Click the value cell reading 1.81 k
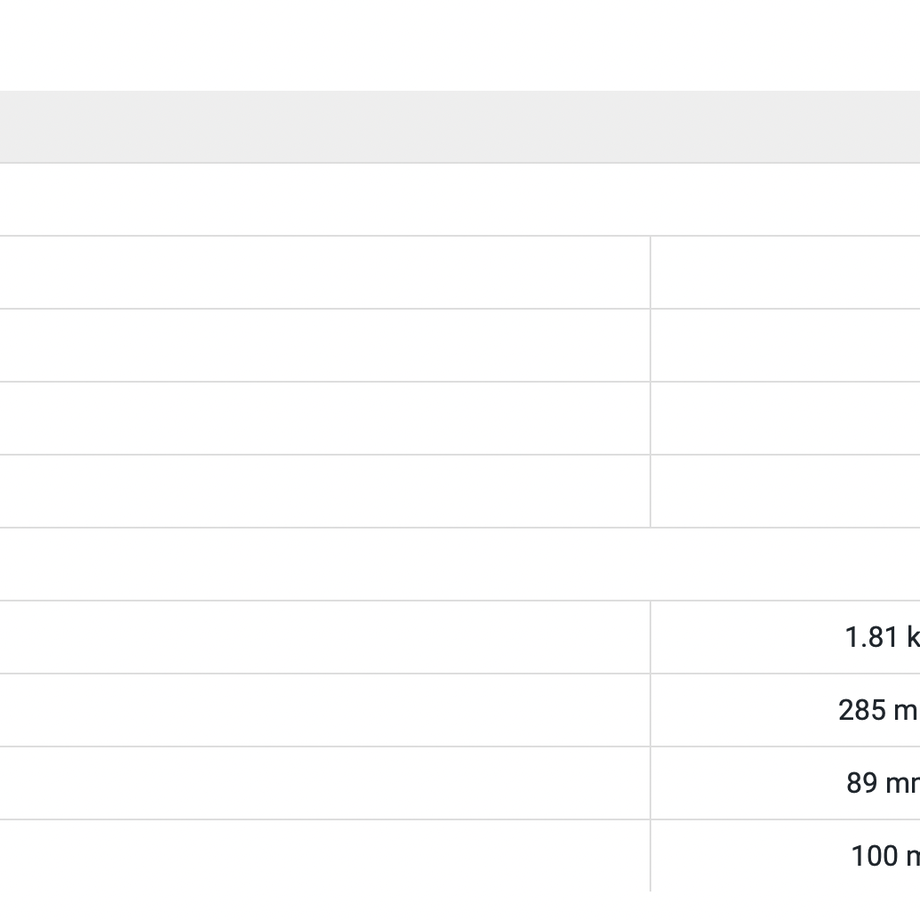 pos(786,637)
